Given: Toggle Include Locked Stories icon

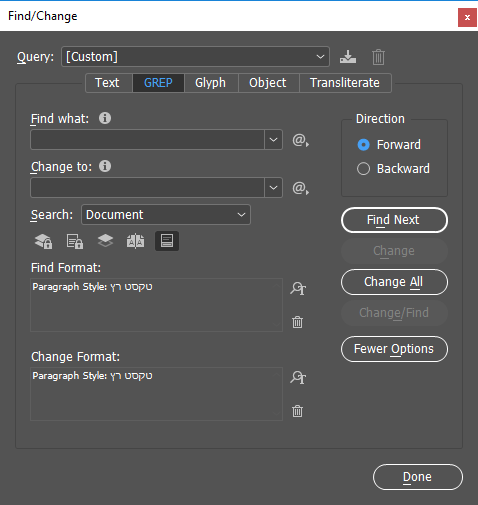Looking at the screenshot, I should click(x=75, y=241).
